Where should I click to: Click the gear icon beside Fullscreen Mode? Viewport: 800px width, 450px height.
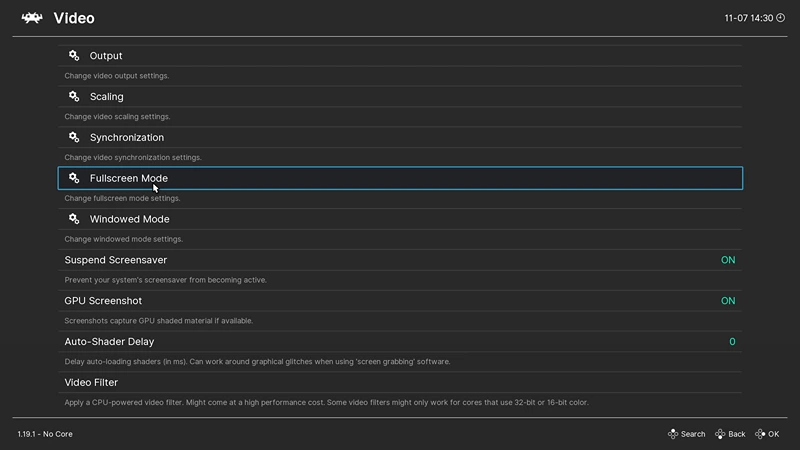(74, 178)
